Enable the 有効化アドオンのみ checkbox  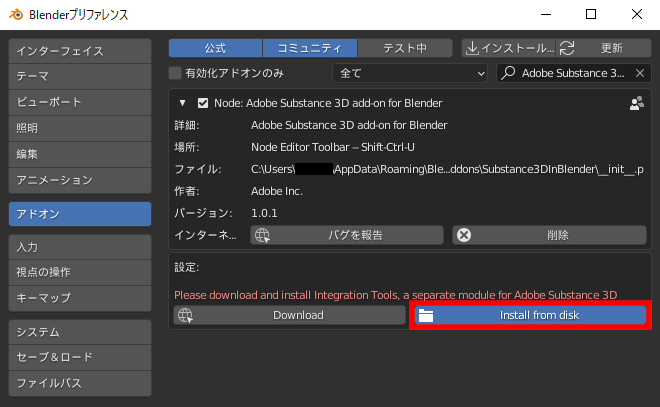(175, 73)
